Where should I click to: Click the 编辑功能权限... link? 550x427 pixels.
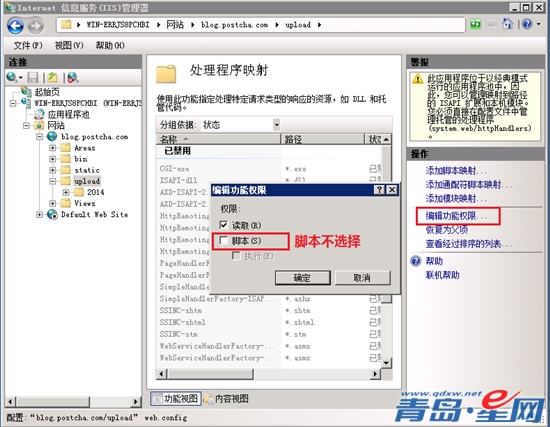point(456,216)
